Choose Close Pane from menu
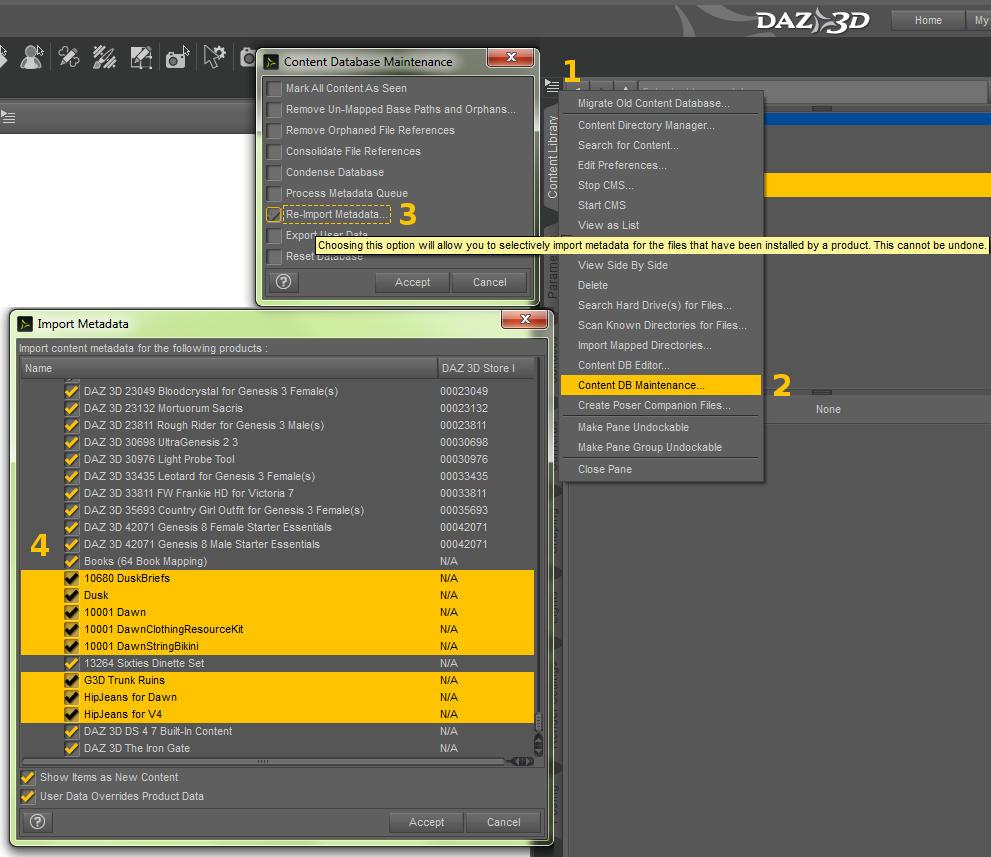This screenshot has height=857, width=991. coord(660,470)
